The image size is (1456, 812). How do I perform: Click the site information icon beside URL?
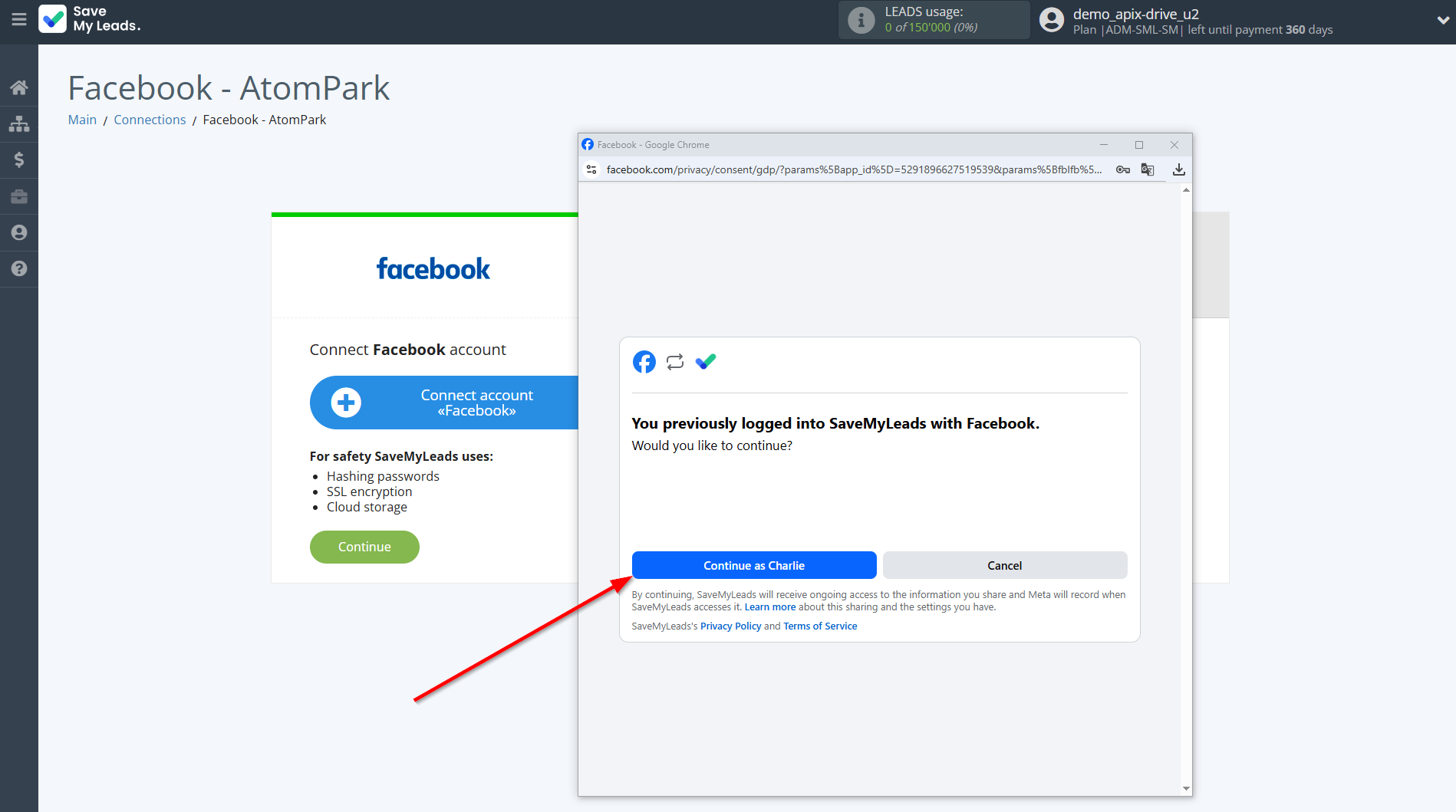pos(591,169)
